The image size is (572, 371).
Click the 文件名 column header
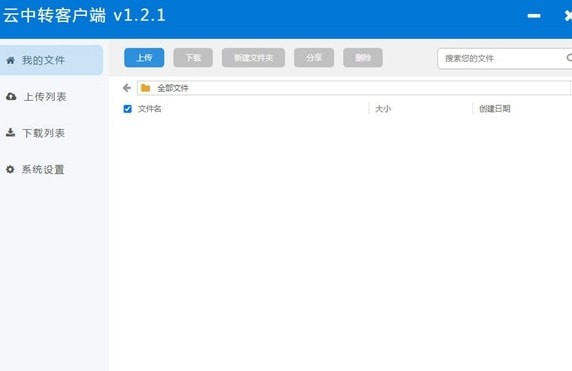pyautogui.click(x=150, y=109)
